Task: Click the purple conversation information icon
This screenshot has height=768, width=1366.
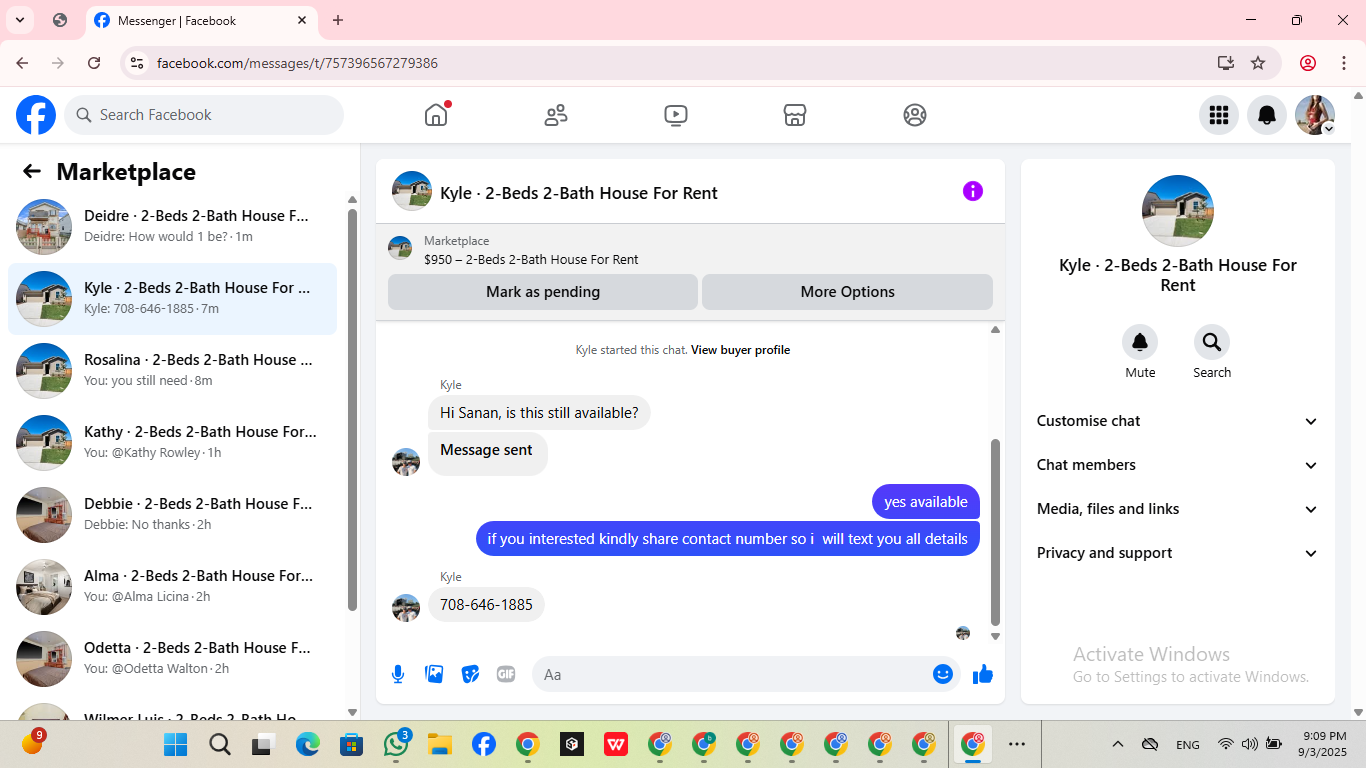Action: pos(973,191)
